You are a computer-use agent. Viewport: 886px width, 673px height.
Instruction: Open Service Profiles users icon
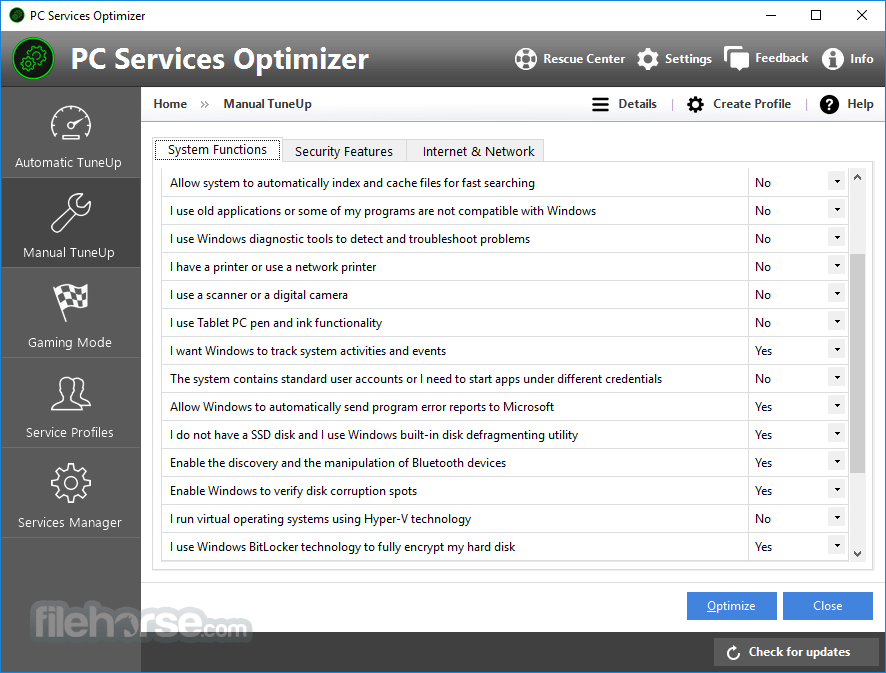(71, 393)
